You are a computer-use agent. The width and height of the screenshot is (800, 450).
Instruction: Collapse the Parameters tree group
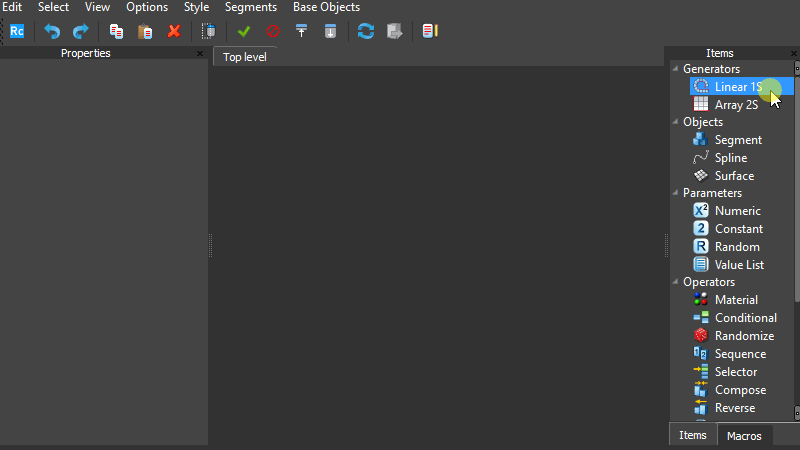tap(675, 193)
